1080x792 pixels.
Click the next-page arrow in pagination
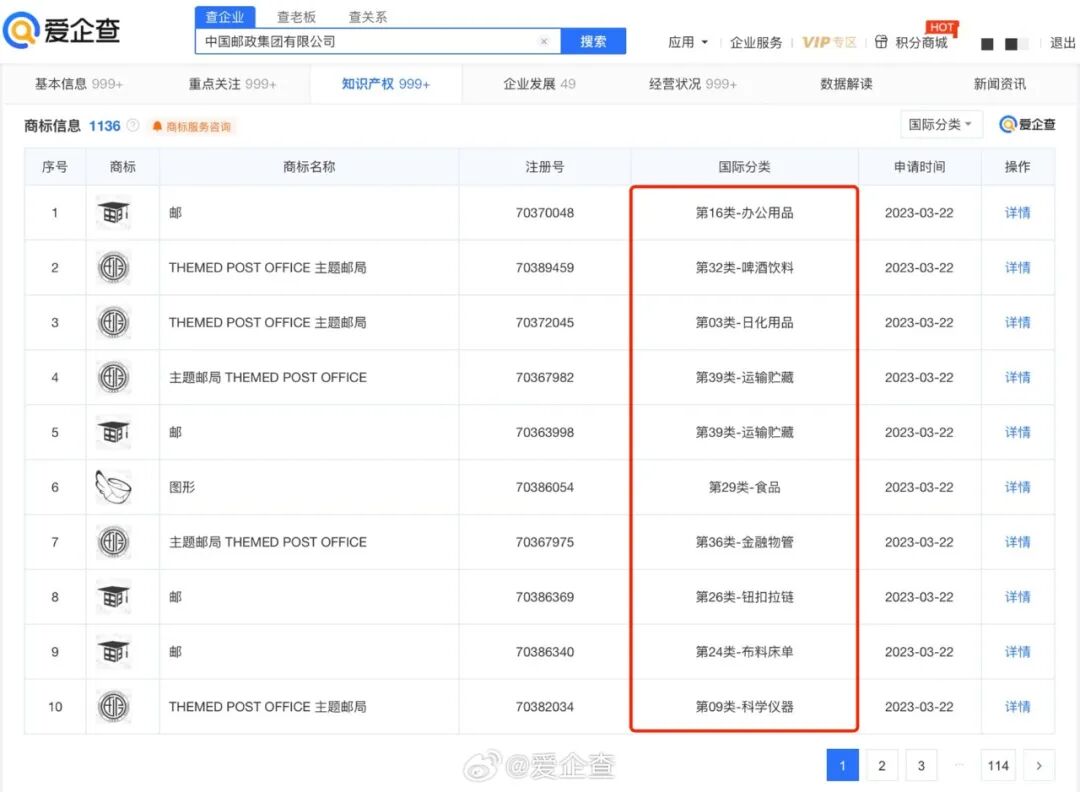1039,765
